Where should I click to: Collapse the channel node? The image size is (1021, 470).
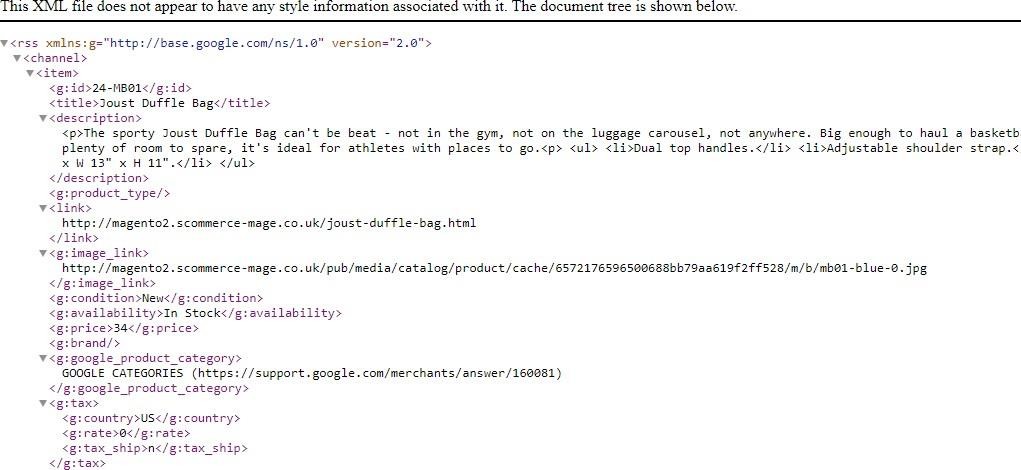(x=18, y=59)
